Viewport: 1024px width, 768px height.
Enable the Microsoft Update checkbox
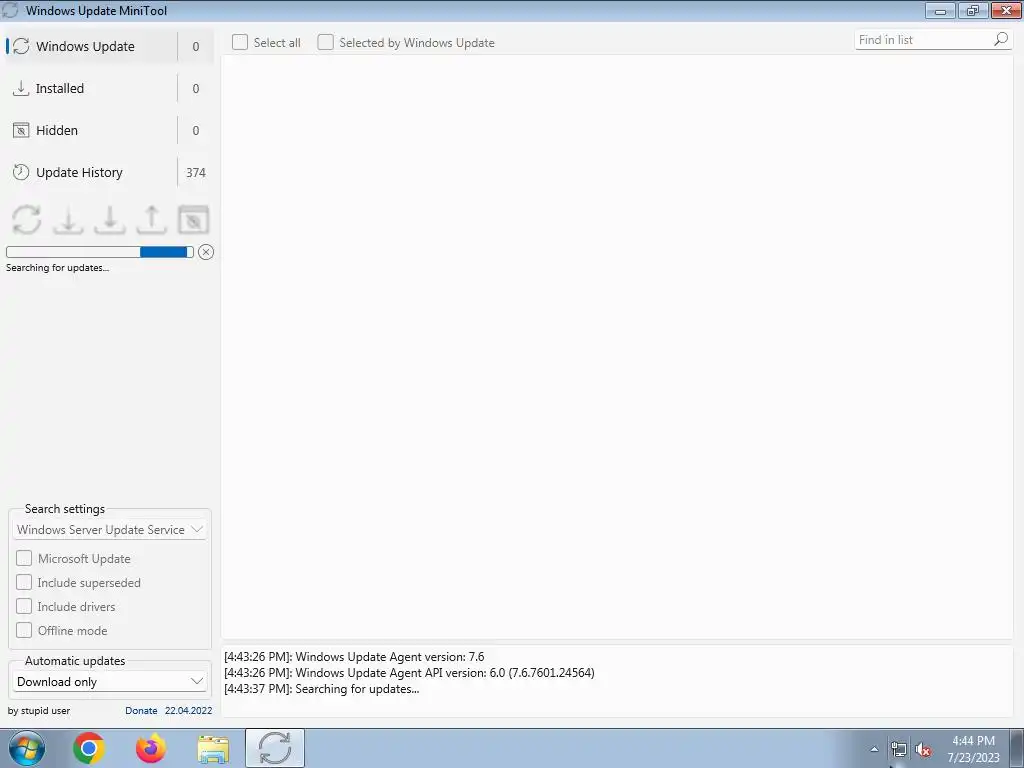point(24,558)
